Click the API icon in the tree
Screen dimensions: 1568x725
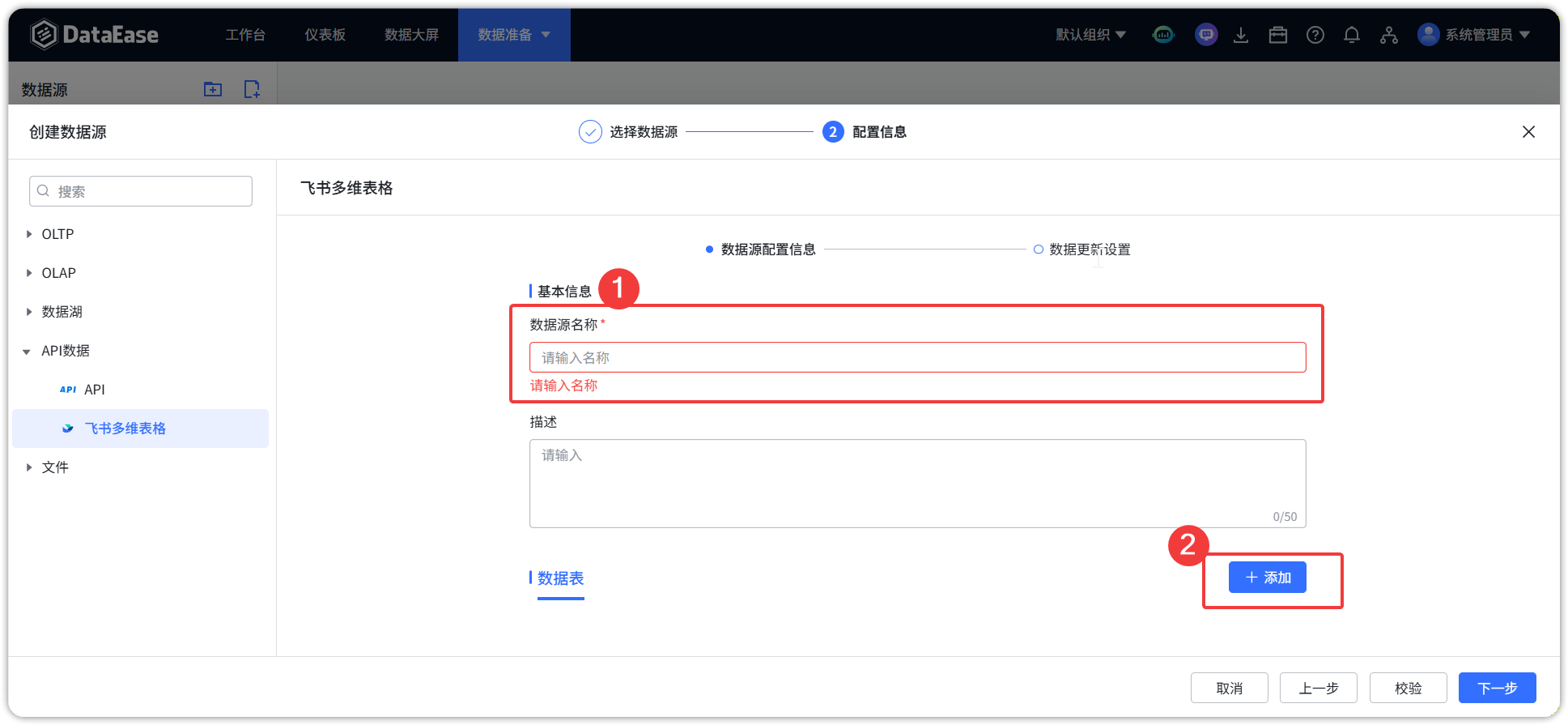pyautogui.click(x=68, y=390)
